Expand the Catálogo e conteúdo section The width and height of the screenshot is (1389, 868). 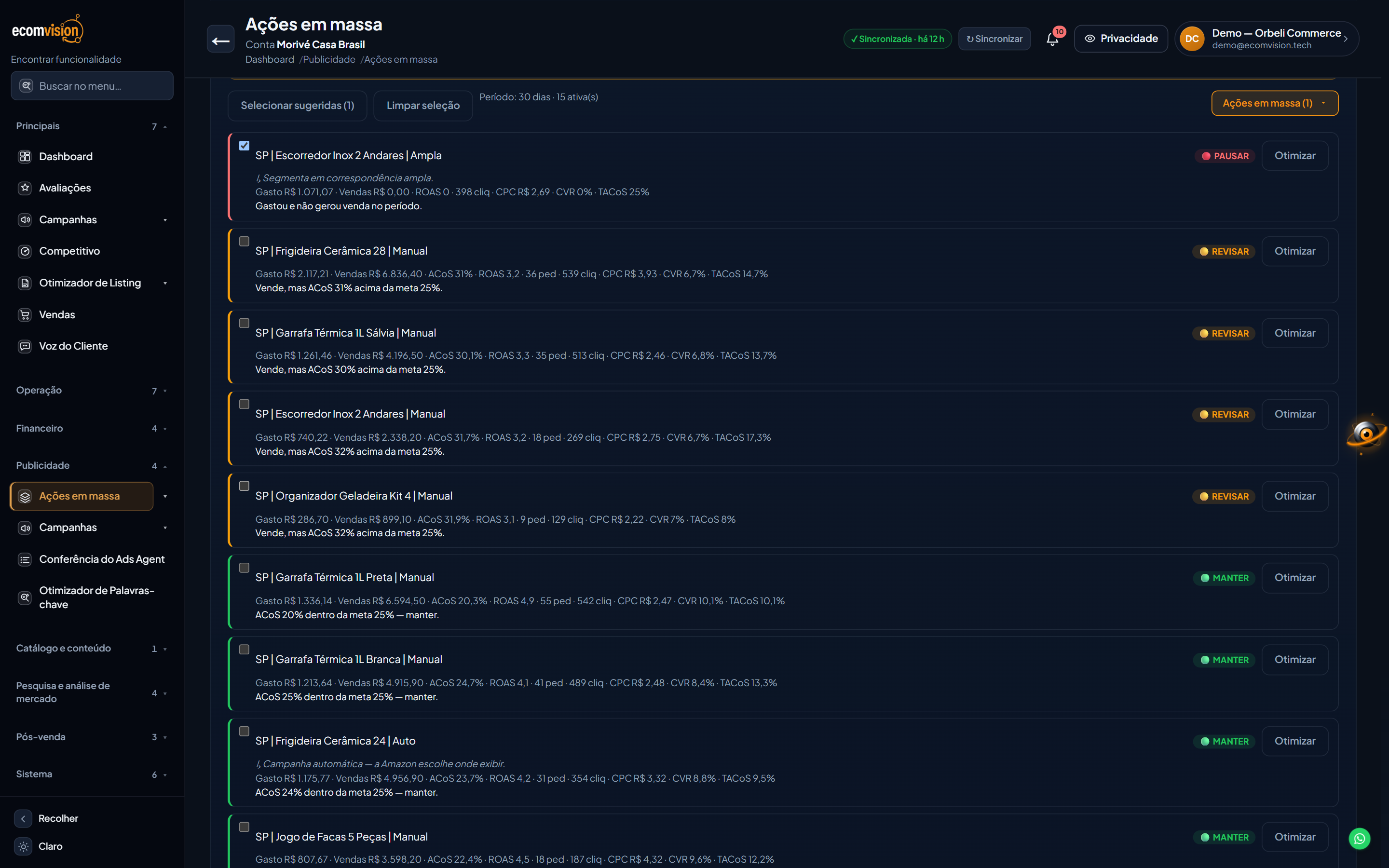coord(92,648)
